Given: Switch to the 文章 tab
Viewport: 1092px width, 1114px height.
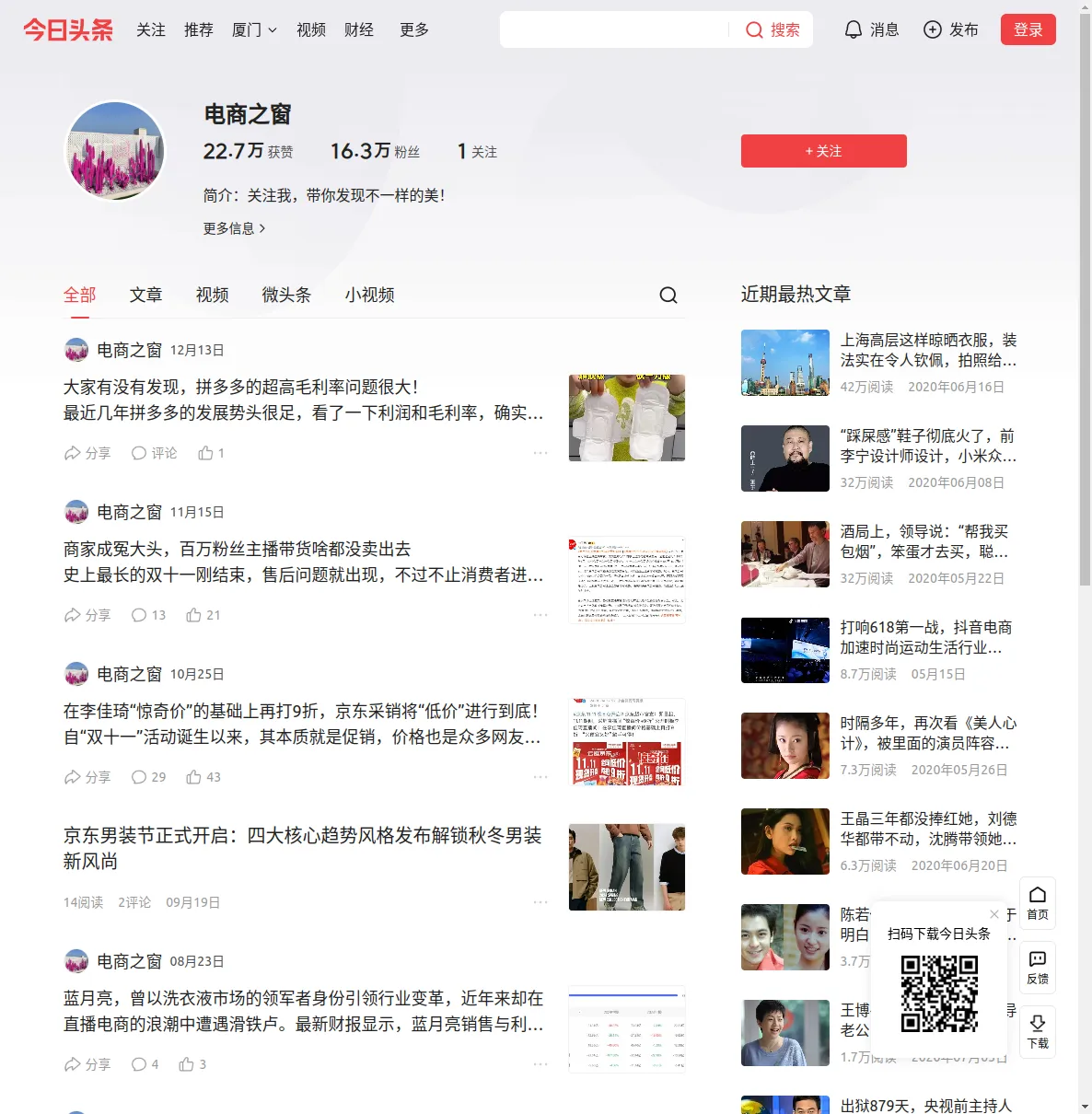Looking at the screenshot, I should 146,295.
